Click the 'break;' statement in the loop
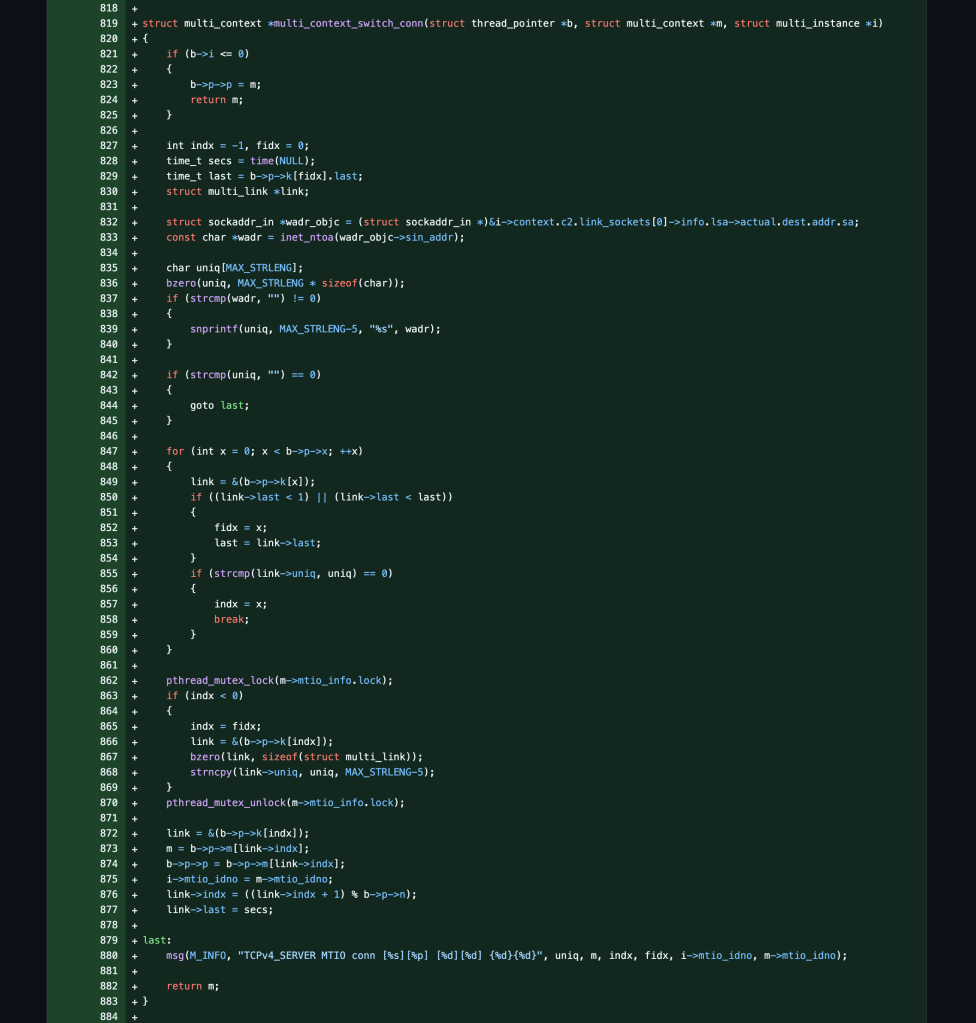The width and height of the screenshot is (976, 1023). [x=231, y=619]
